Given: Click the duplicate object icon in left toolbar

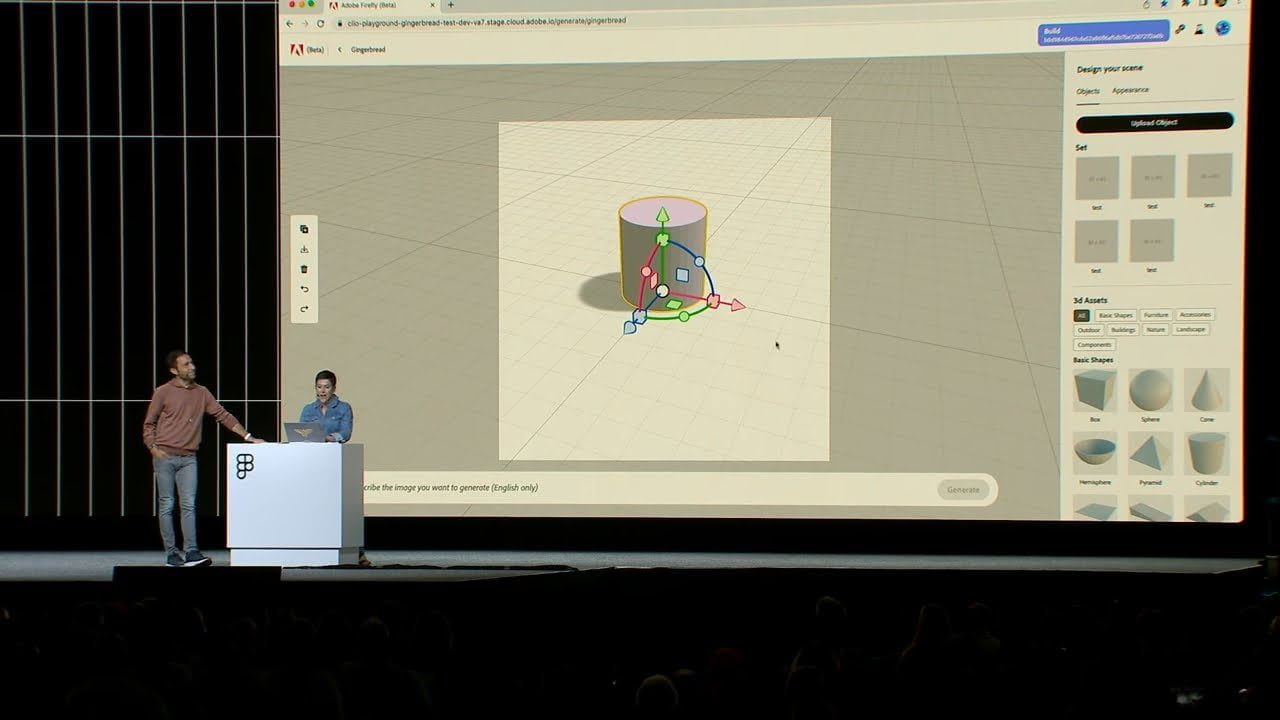Looking at the screenshot, I should 304,229.
